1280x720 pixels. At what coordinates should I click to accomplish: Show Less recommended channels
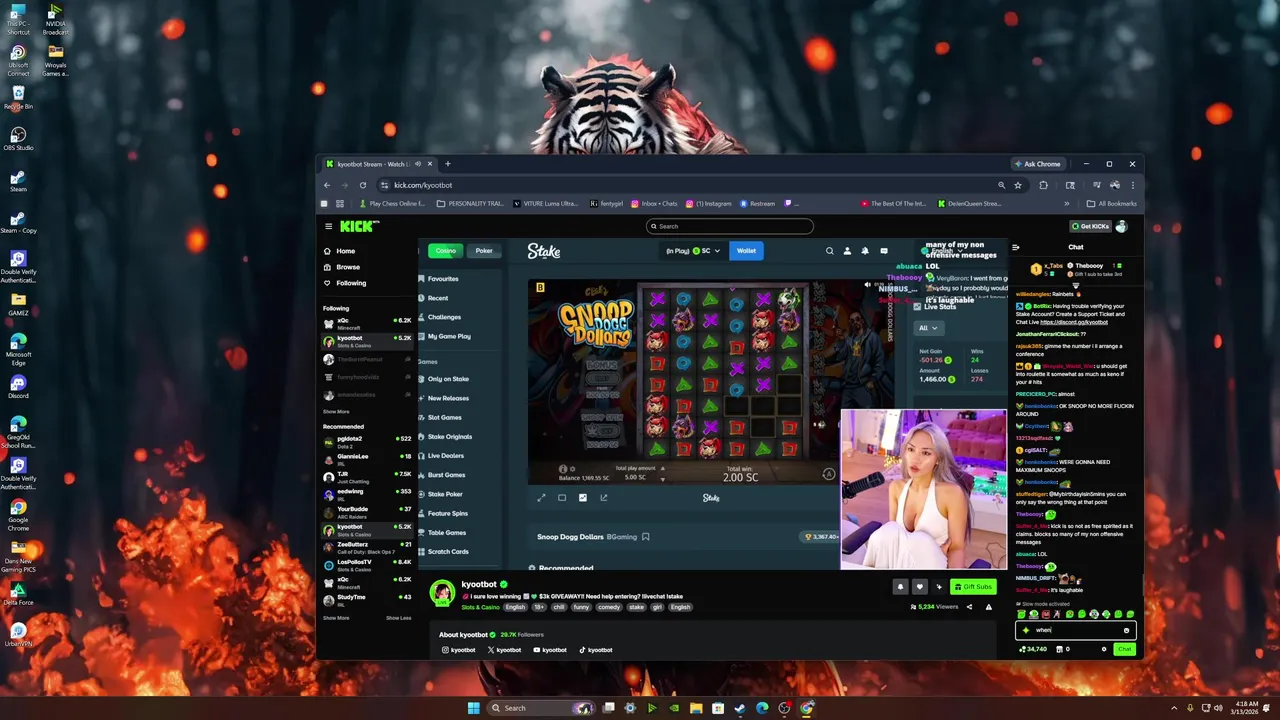pos(398,618)
